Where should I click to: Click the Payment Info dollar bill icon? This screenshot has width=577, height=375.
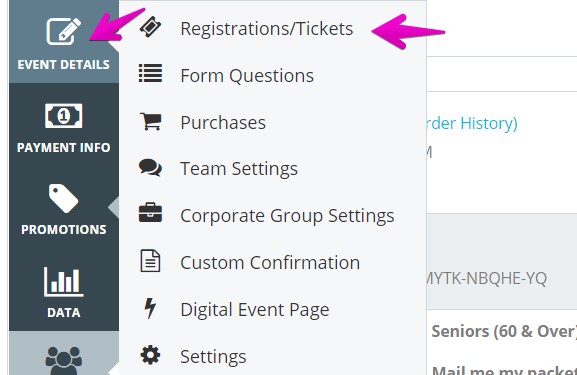pyautogui.click(x=64, y=116)
